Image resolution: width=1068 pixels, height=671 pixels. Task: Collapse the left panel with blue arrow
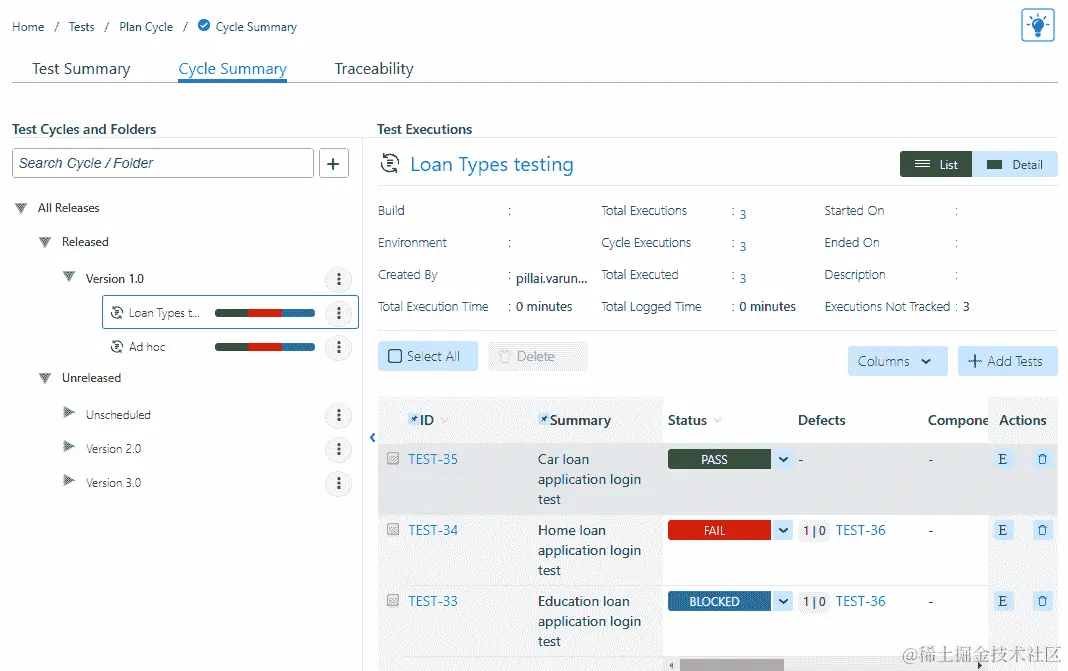click(x=373, y=437)
